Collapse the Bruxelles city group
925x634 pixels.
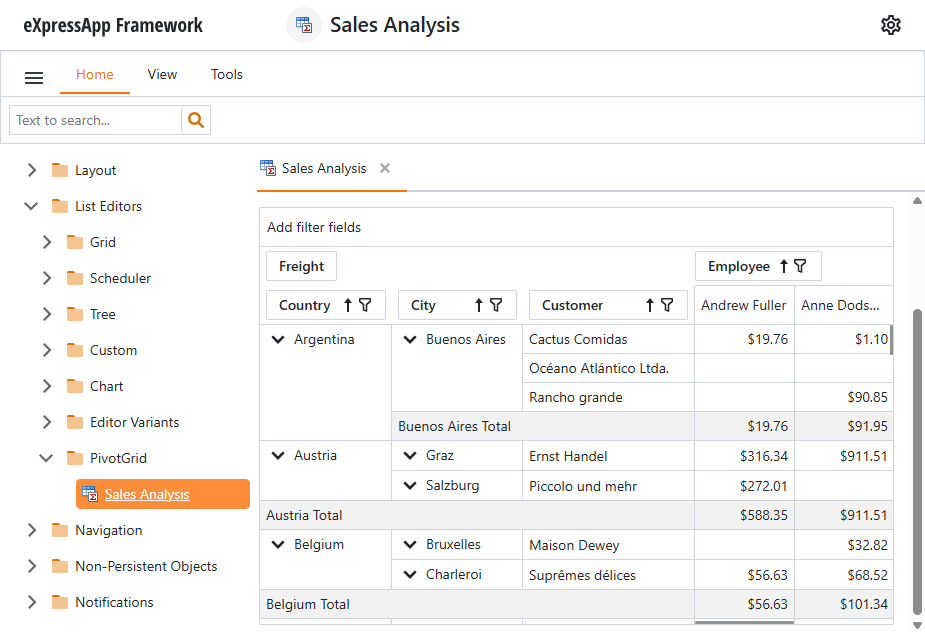click(410, 545)
